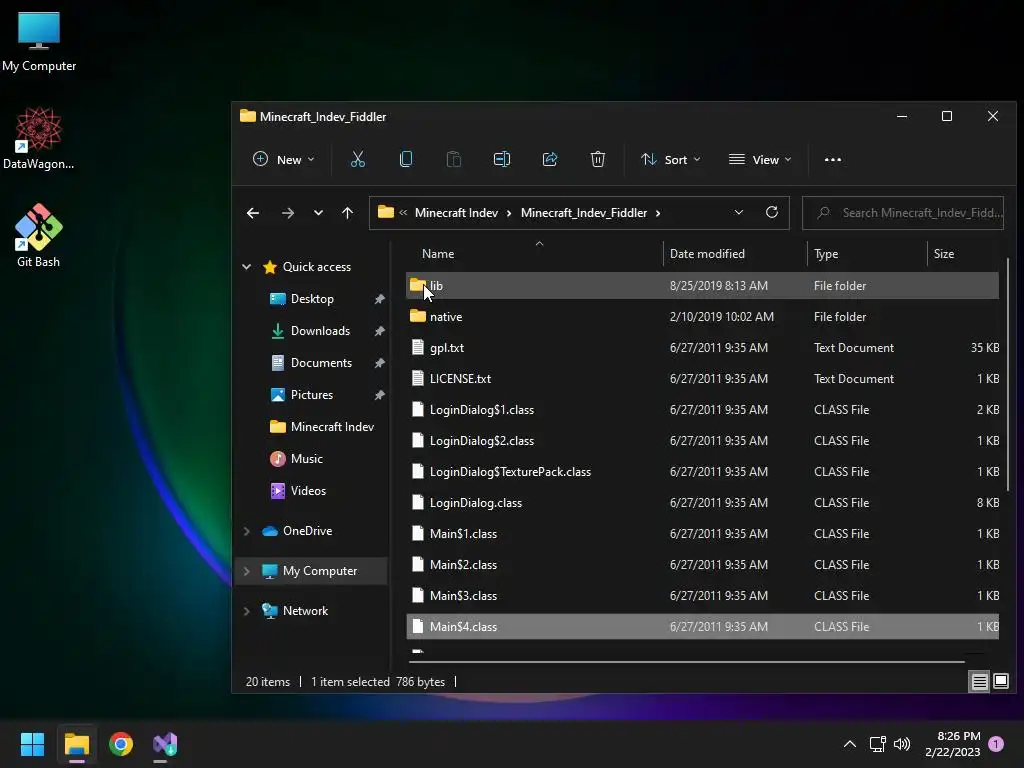The height and width of the screenshot is (768, 1024).
Task: Click the Copy icon in toolbar
Action: click(x=406, y=159)
